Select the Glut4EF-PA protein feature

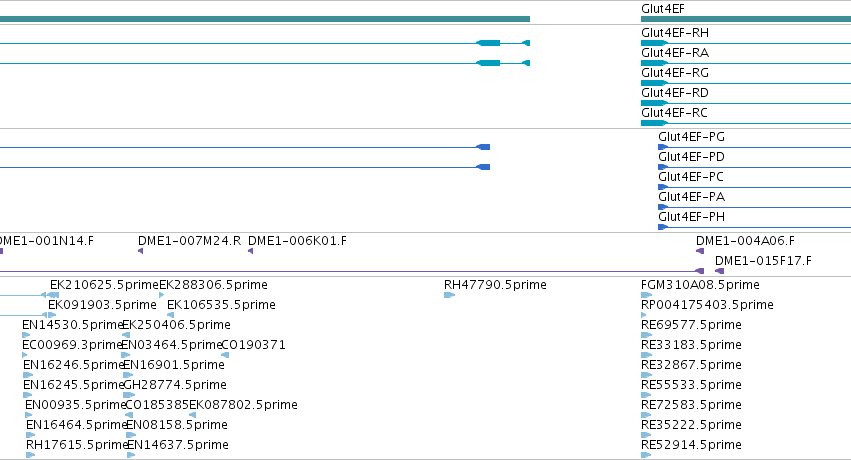click(x=754, y=207)
